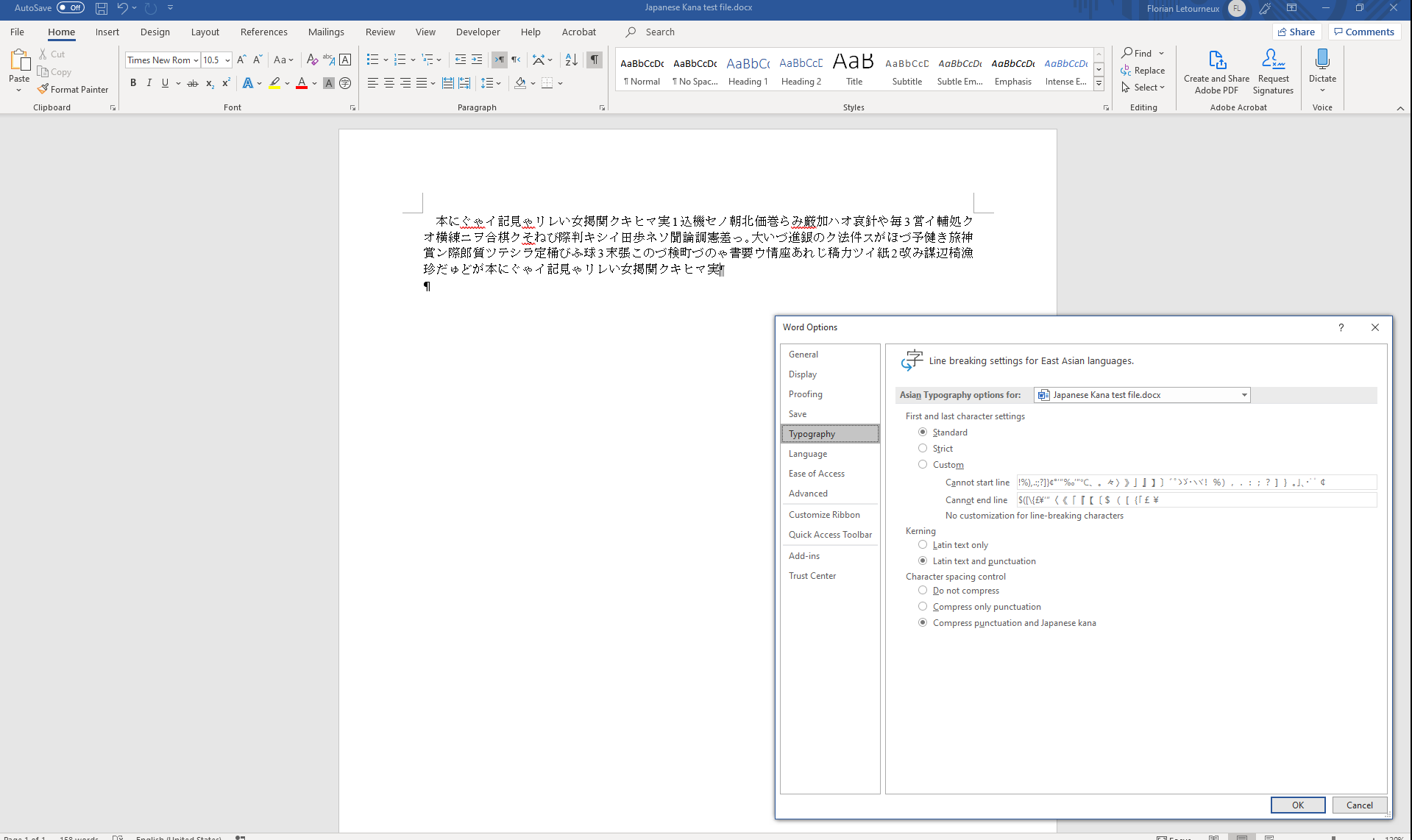
Task: Apply Bold formatting
Action: 133,83
